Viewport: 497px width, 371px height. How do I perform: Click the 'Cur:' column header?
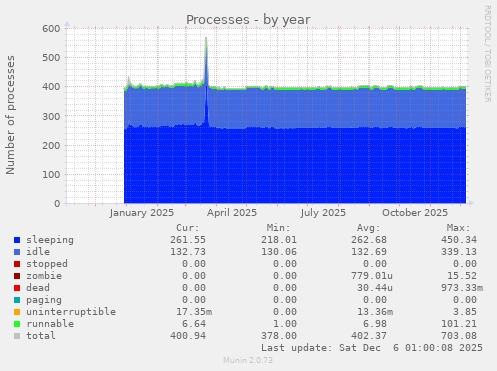[188, 228]
